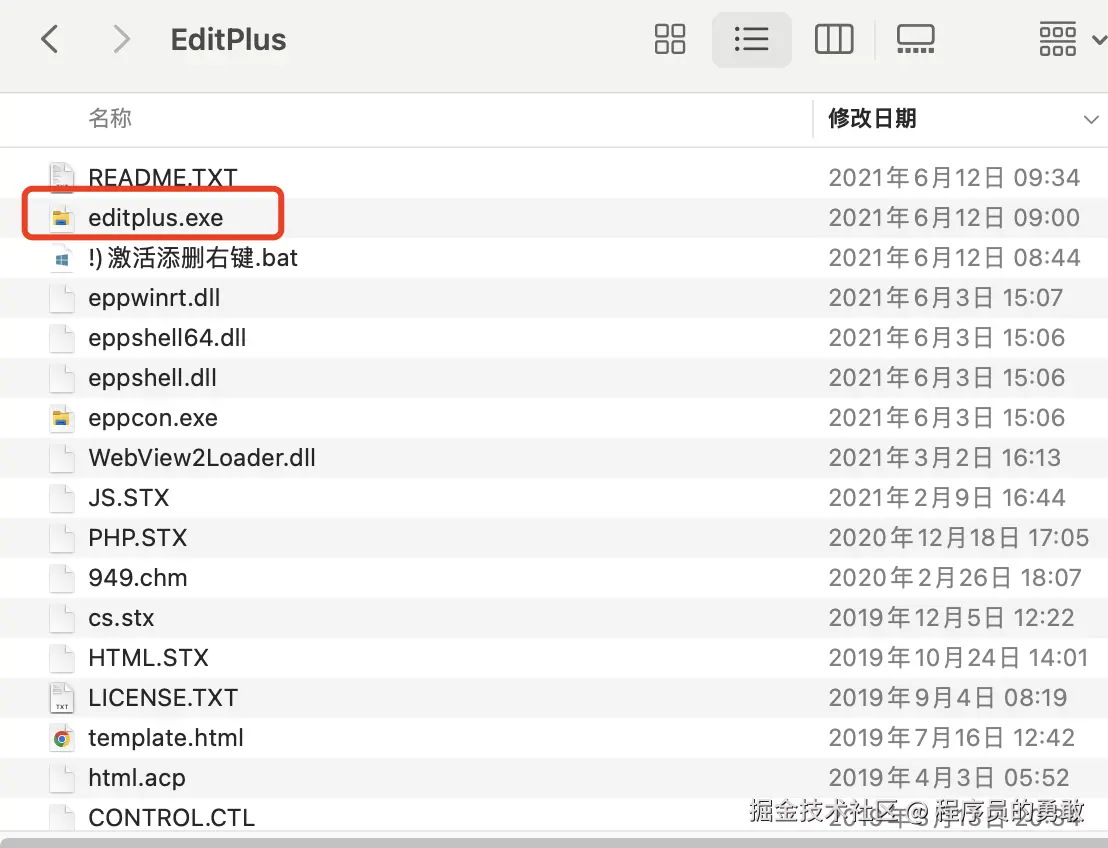
Task: Click the 949.chm file icon
Action: point(62,578)
